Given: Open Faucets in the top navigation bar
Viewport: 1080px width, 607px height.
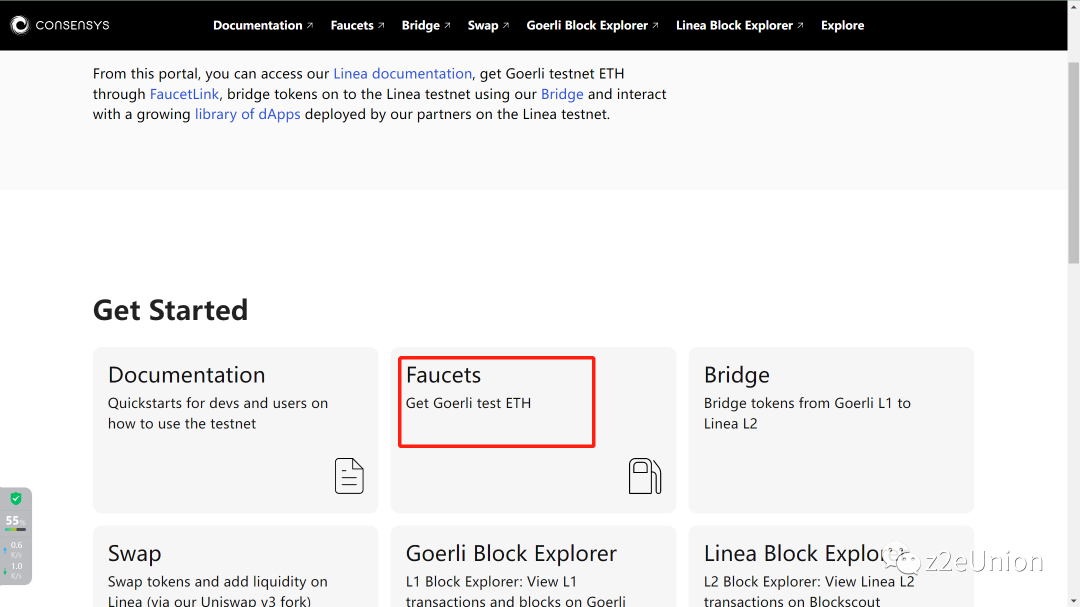Looking at the screenshot, I should [x=352, y=25].
